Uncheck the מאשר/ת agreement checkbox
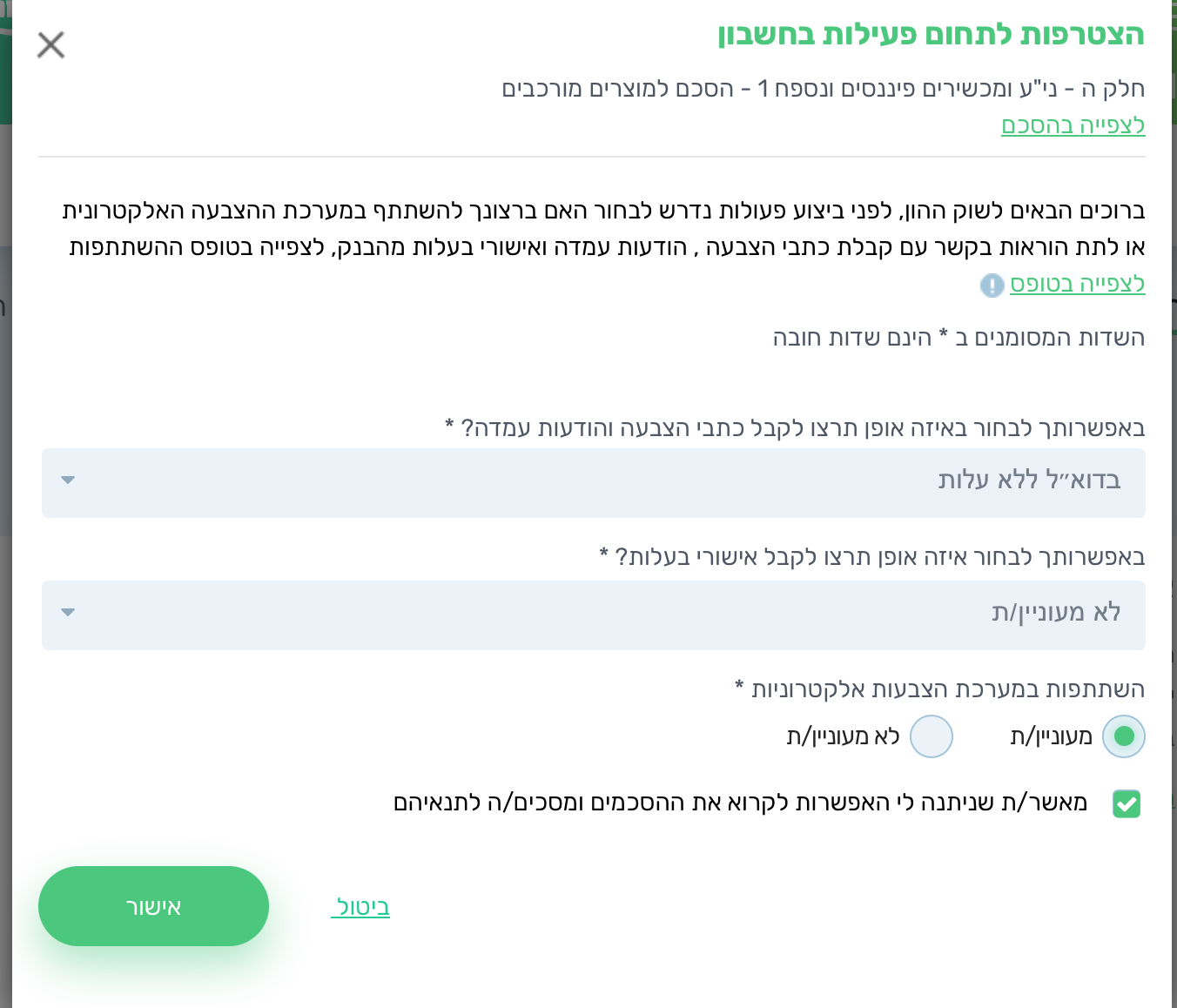The height and width of the screenshot is (1008, 1177). [1127, 803]
